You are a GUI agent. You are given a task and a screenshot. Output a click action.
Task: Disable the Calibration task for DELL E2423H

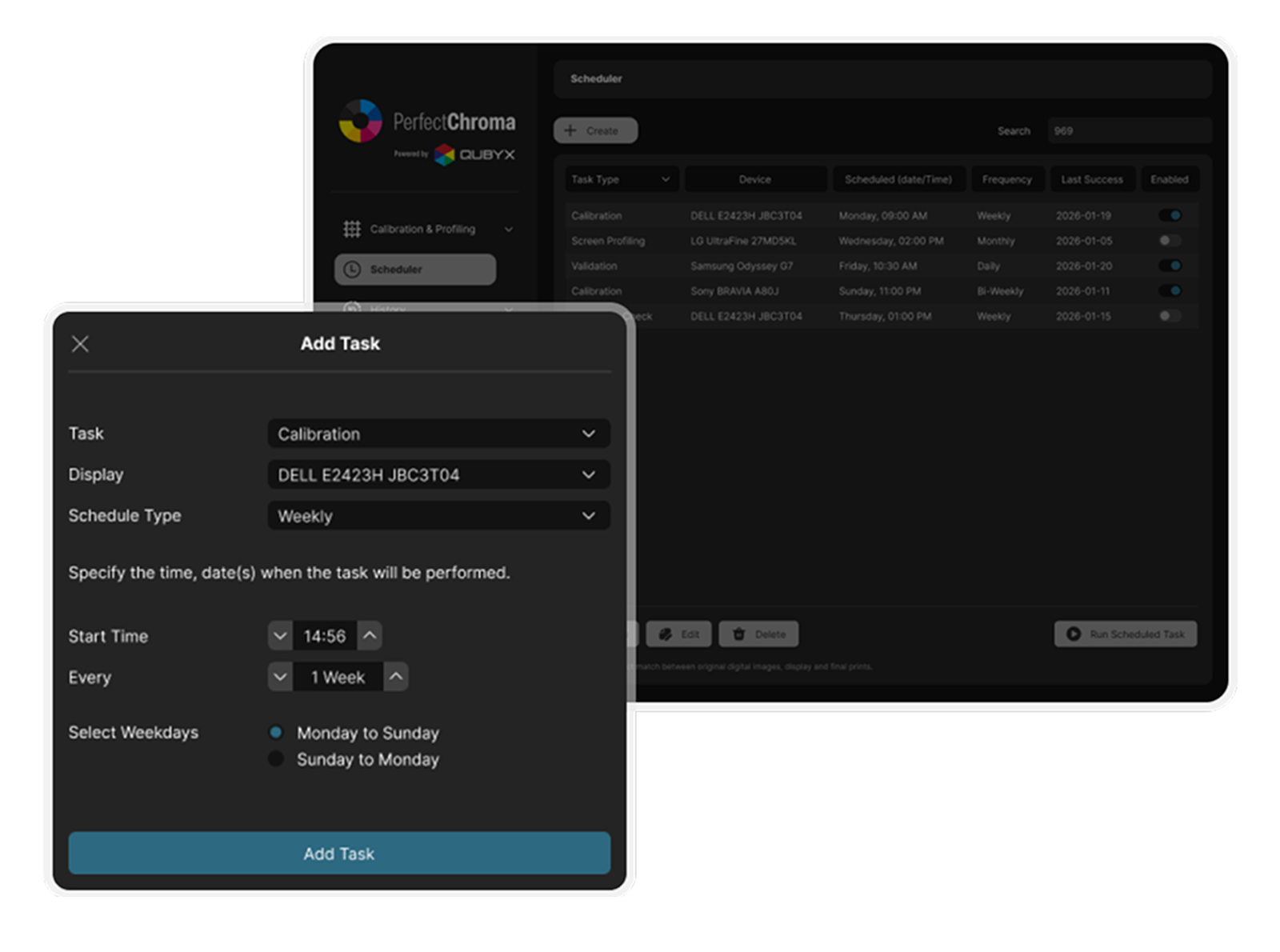pyautogui.click(x=1170, y=215)
